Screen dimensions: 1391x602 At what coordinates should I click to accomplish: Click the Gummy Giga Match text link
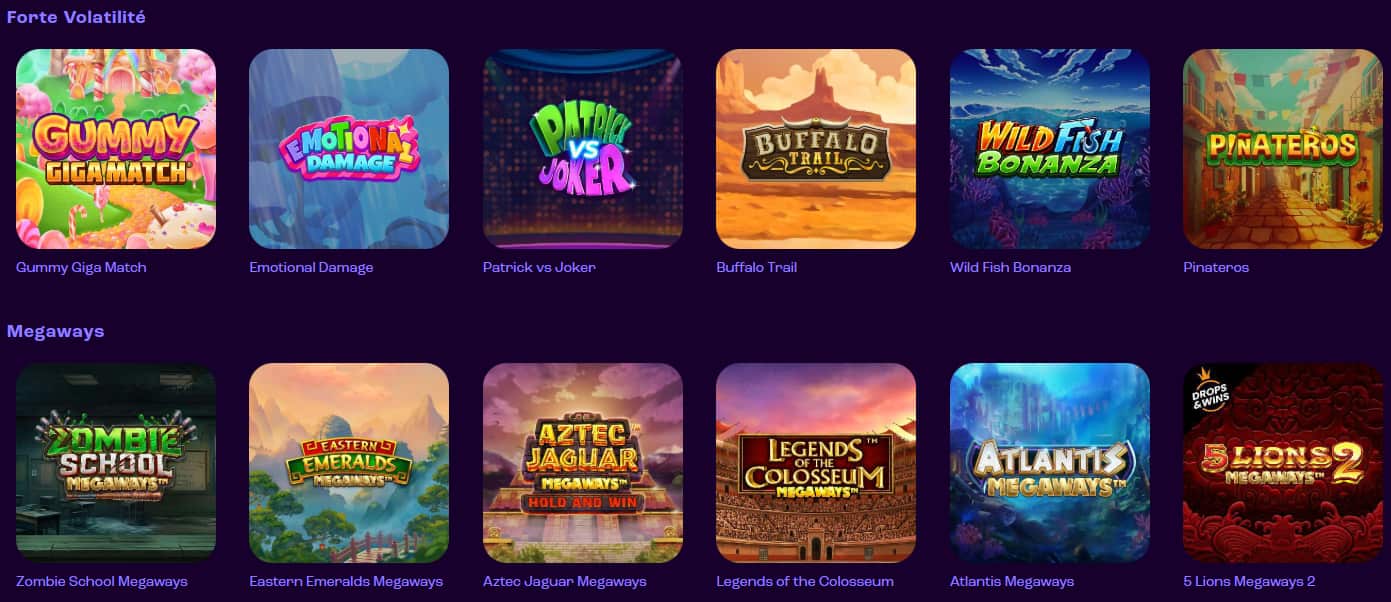click(81, 267)
